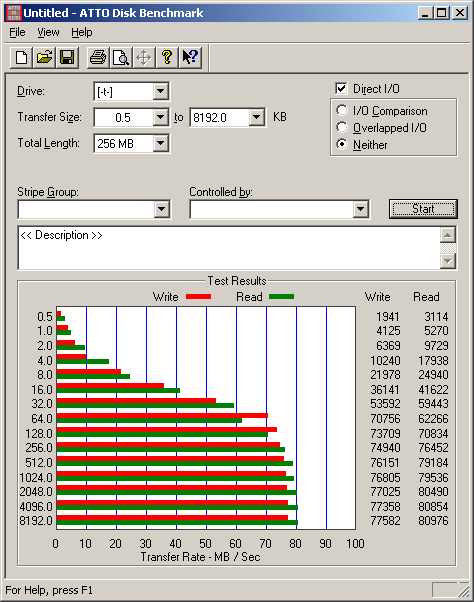Click the window resize grip at status bar

464,590
